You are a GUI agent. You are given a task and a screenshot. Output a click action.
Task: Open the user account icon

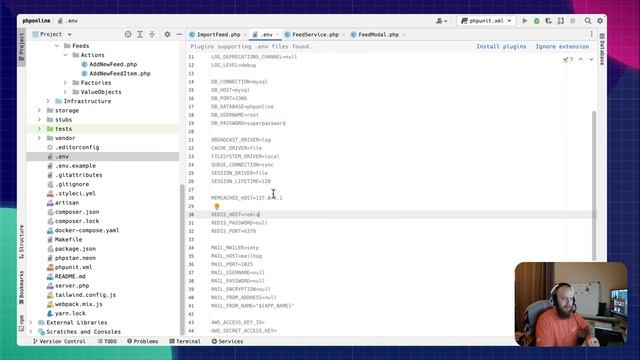point(441,21)
